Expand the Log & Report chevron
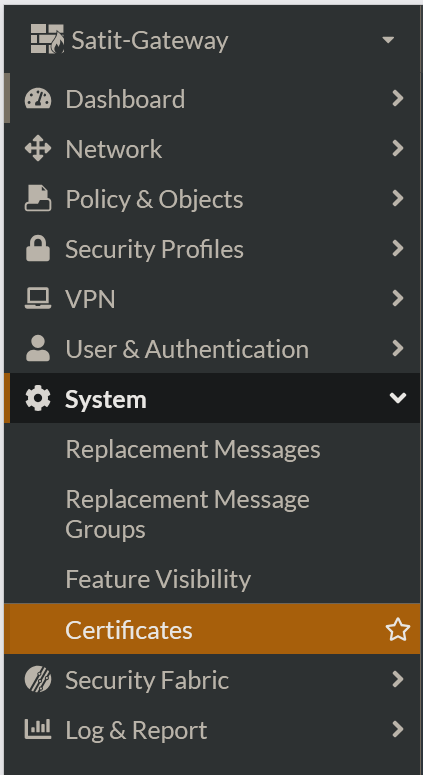This screenshot has width=423, height=775. point(398,729)
